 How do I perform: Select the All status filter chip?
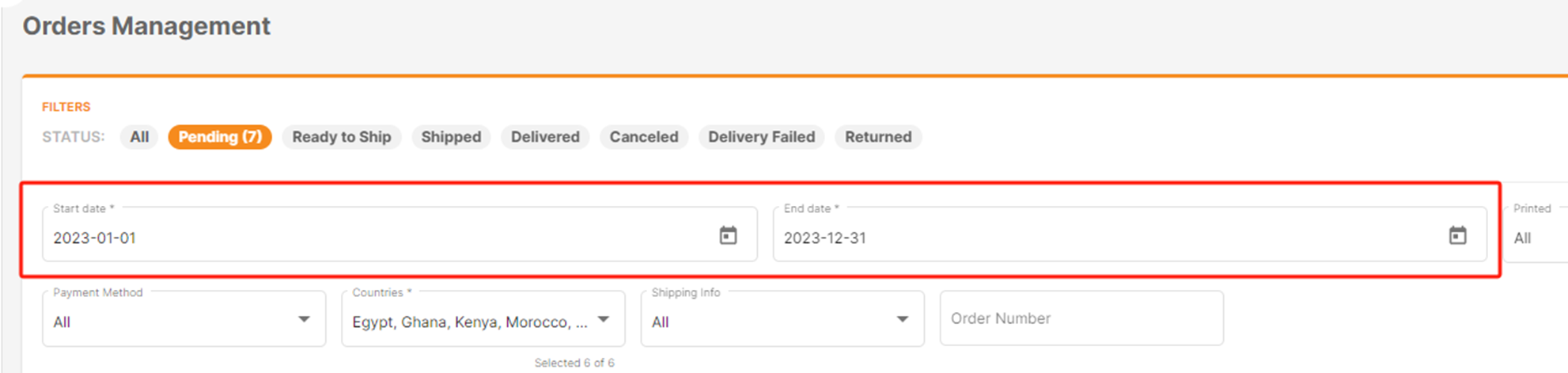pyautogui.click(x=139, y=137)
